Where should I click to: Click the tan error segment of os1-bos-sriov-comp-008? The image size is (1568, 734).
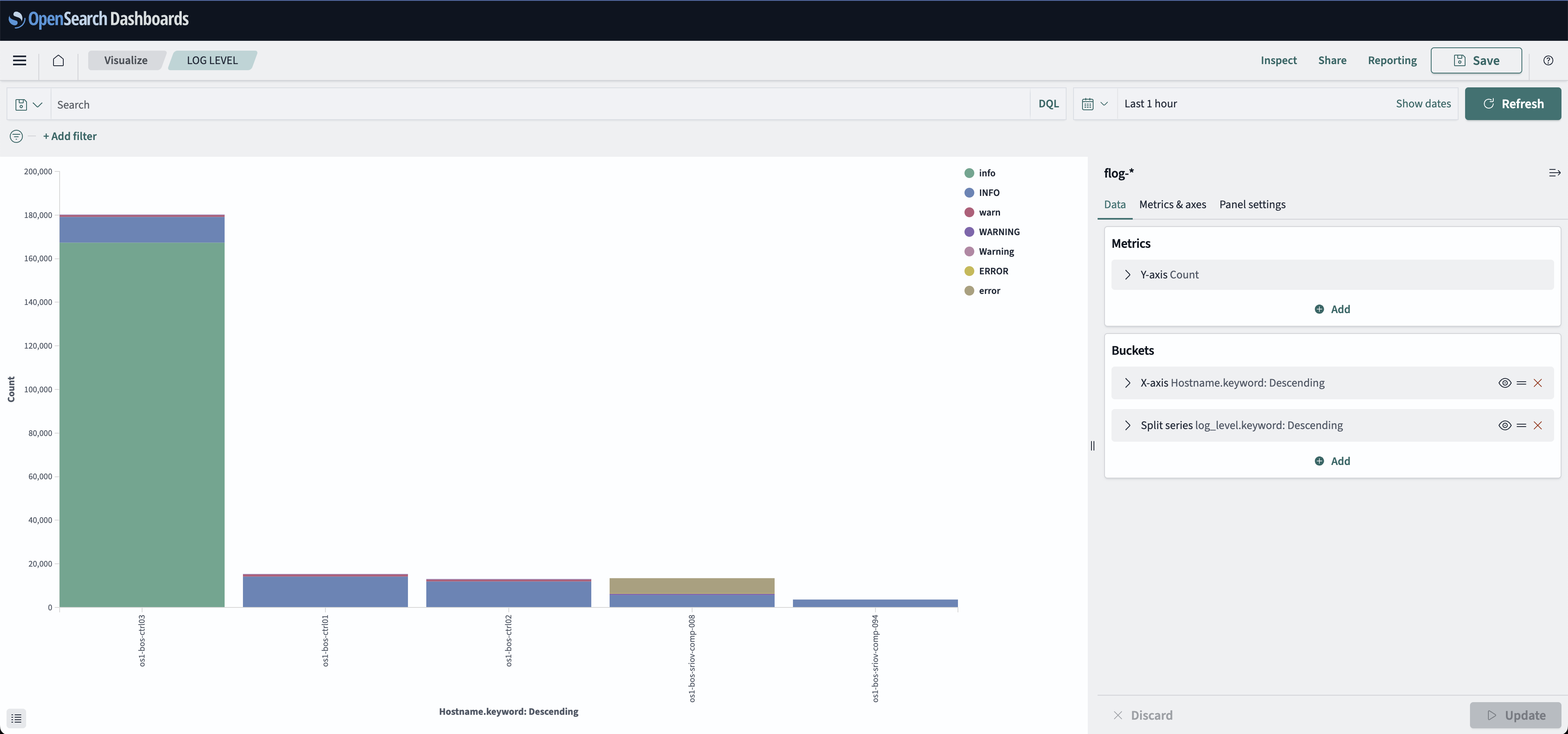coord(691,585)
